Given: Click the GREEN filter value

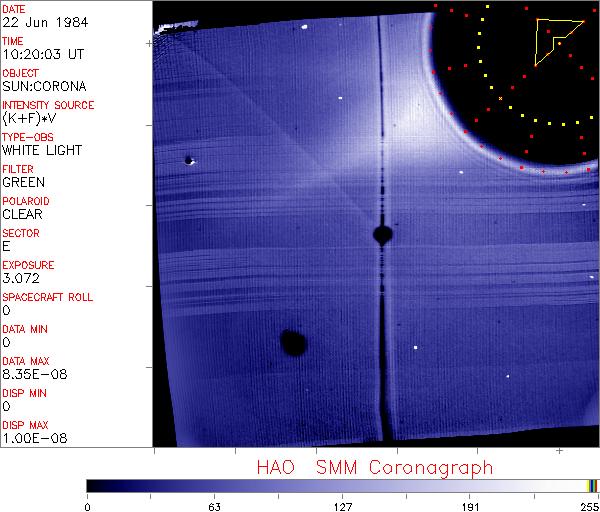Looking at the screenshot, I should [x=23, y=183].
